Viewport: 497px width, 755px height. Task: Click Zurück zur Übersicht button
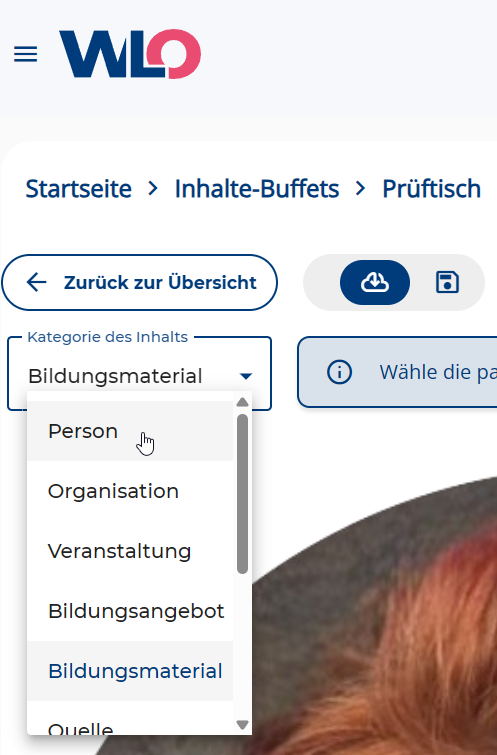coord(140,283)
